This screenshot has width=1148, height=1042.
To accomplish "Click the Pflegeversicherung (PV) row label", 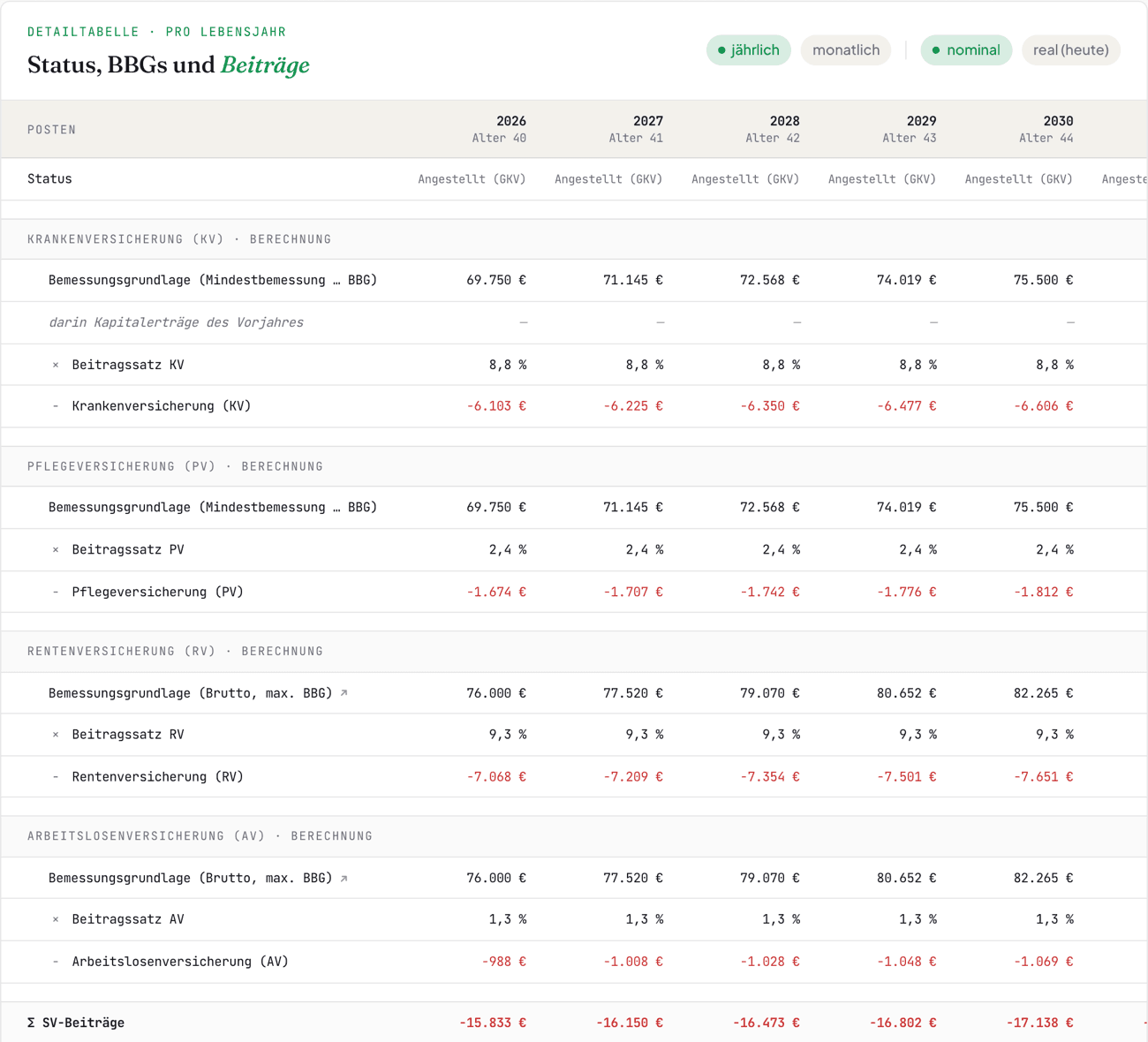I will 158,592.
